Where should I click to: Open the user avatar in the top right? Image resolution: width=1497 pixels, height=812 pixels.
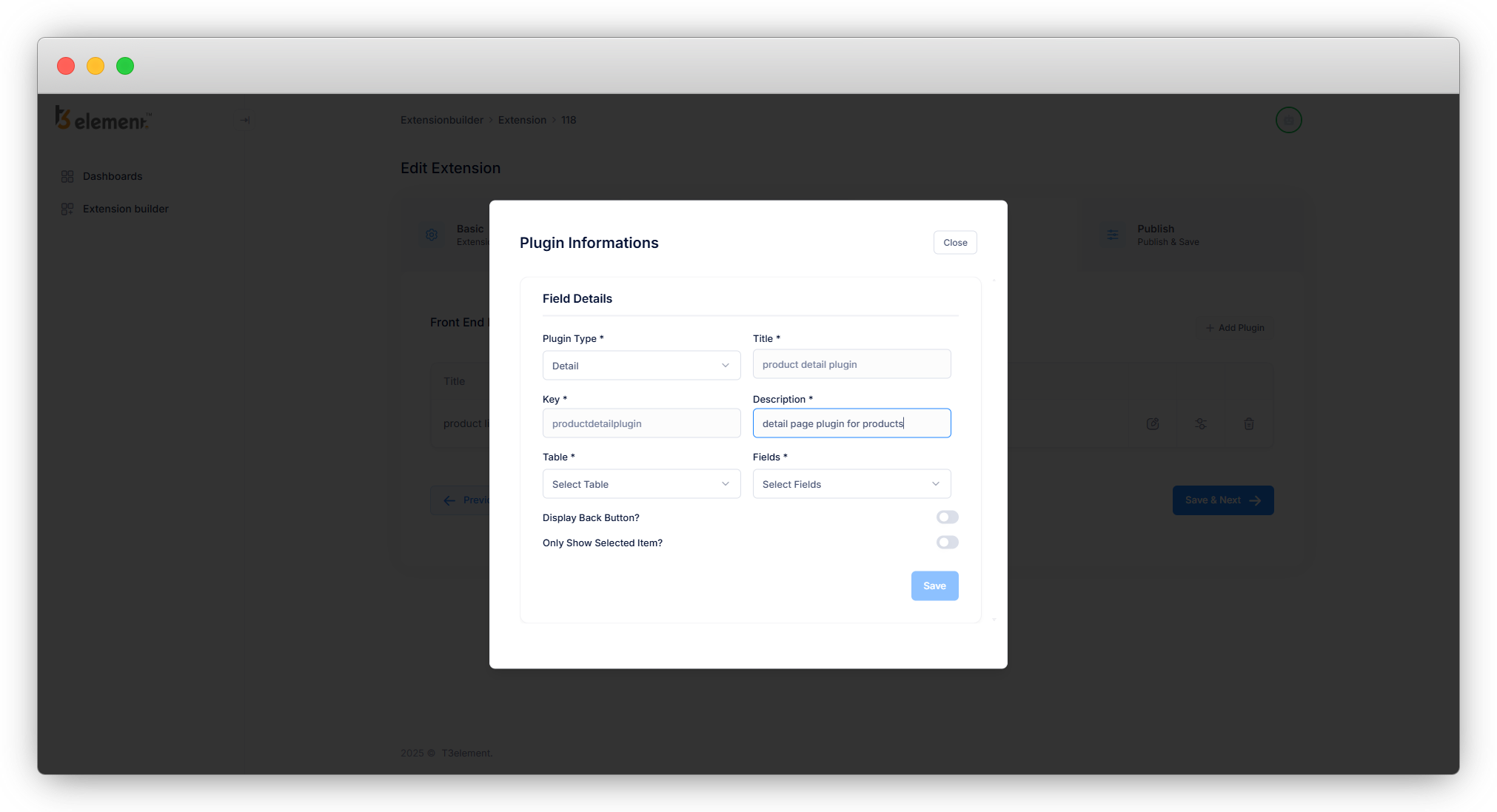pos(1288,120)
